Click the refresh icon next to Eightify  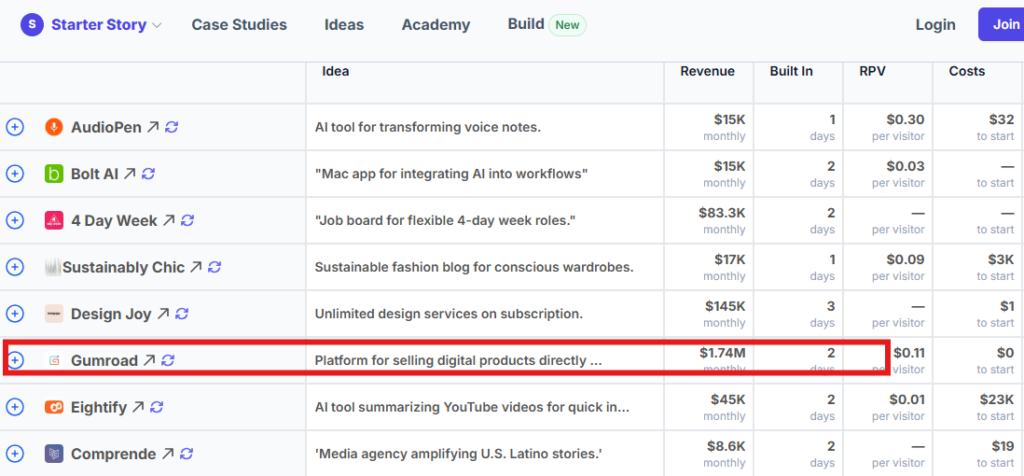pos(157,407)
